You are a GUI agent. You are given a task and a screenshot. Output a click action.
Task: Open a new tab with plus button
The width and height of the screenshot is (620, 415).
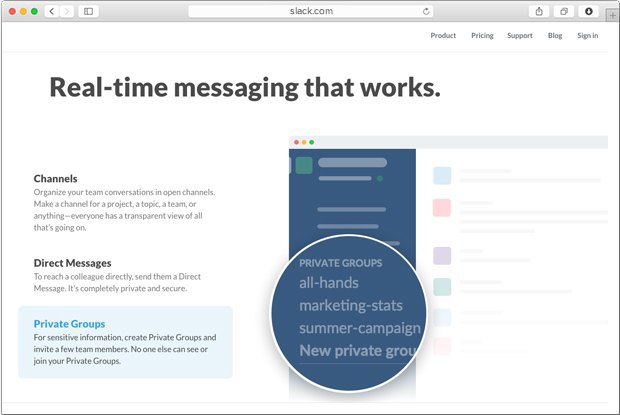click(x=612, y=15)
